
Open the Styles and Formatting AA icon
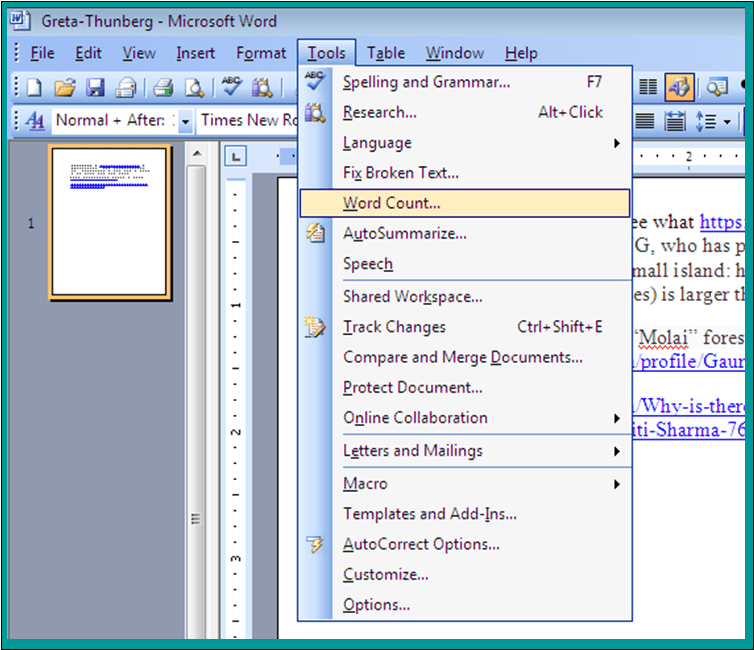click(35, 120)
